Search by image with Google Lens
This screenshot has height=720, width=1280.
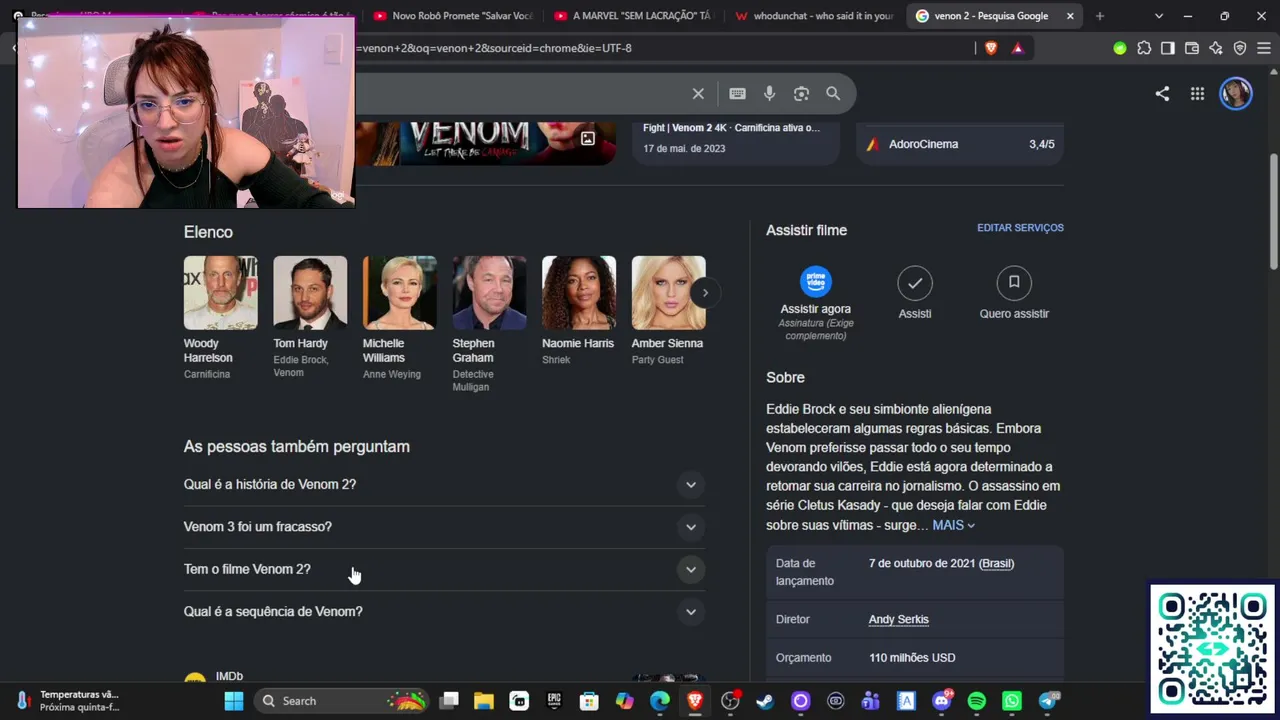(801, 94)
